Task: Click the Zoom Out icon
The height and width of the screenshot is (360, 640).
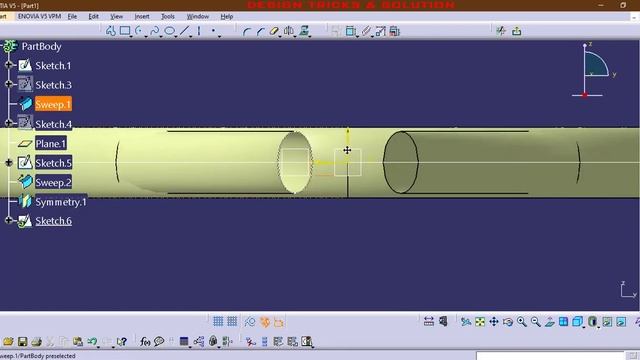Action: click(x=536, y=322)
